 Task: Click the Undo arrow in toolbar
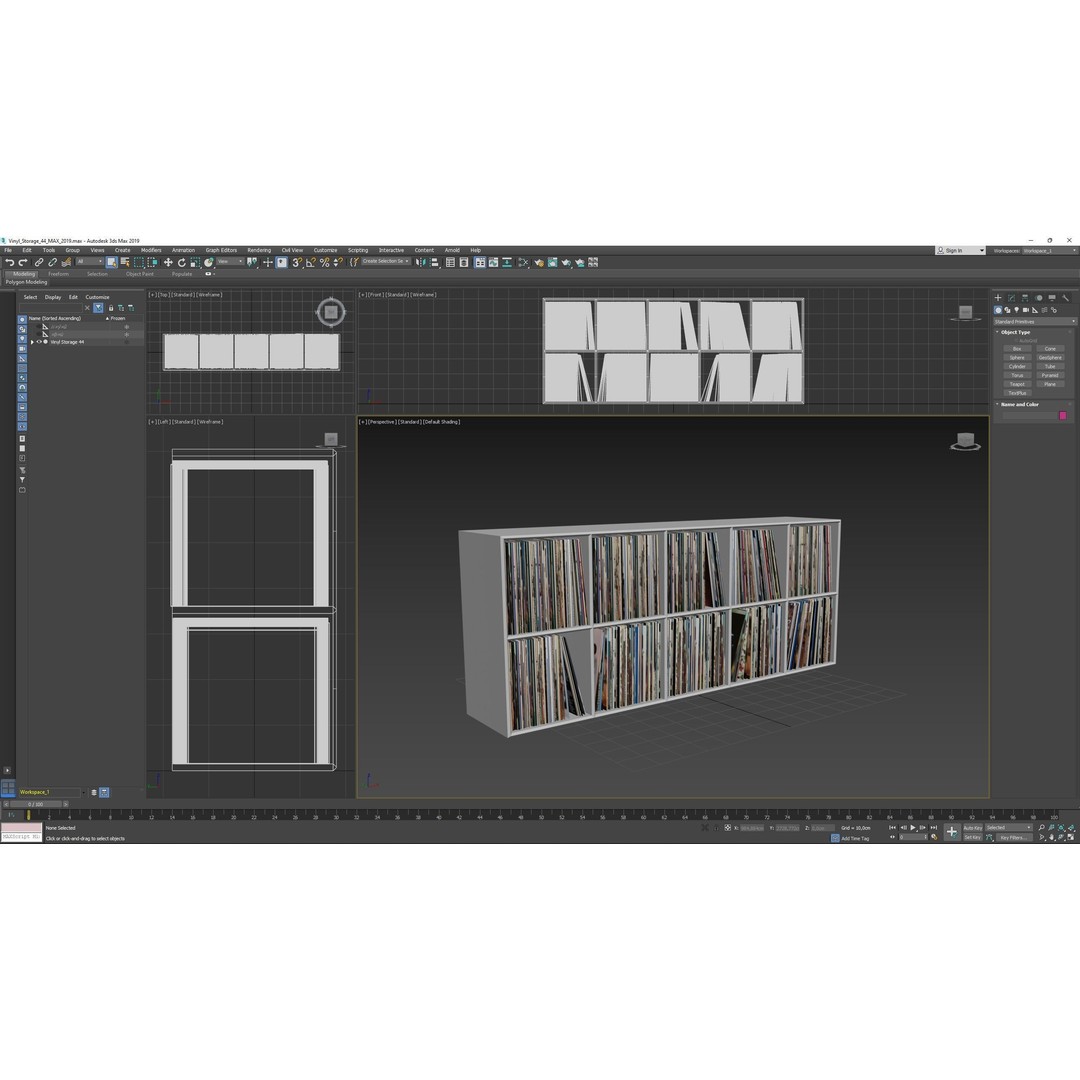click(9, 262)
